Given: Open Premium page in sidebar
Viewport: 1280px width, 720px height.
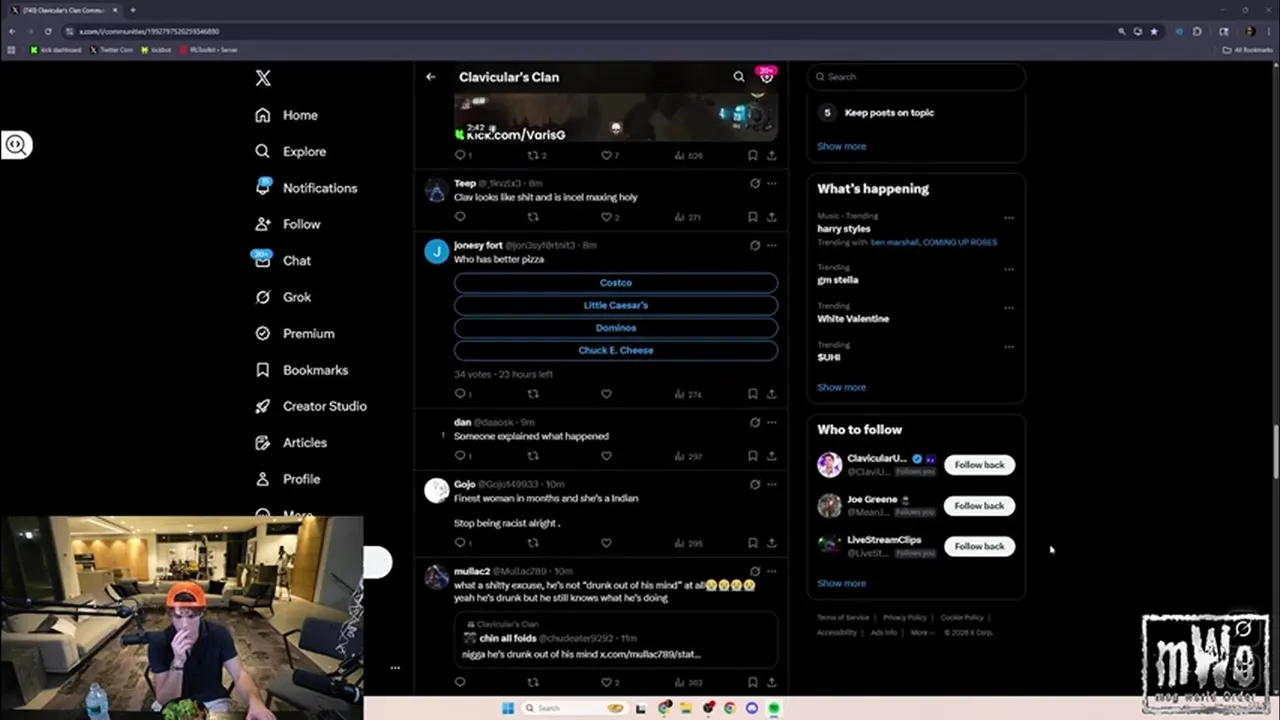Looking at the screenshot, I should (x=295, y=333).
